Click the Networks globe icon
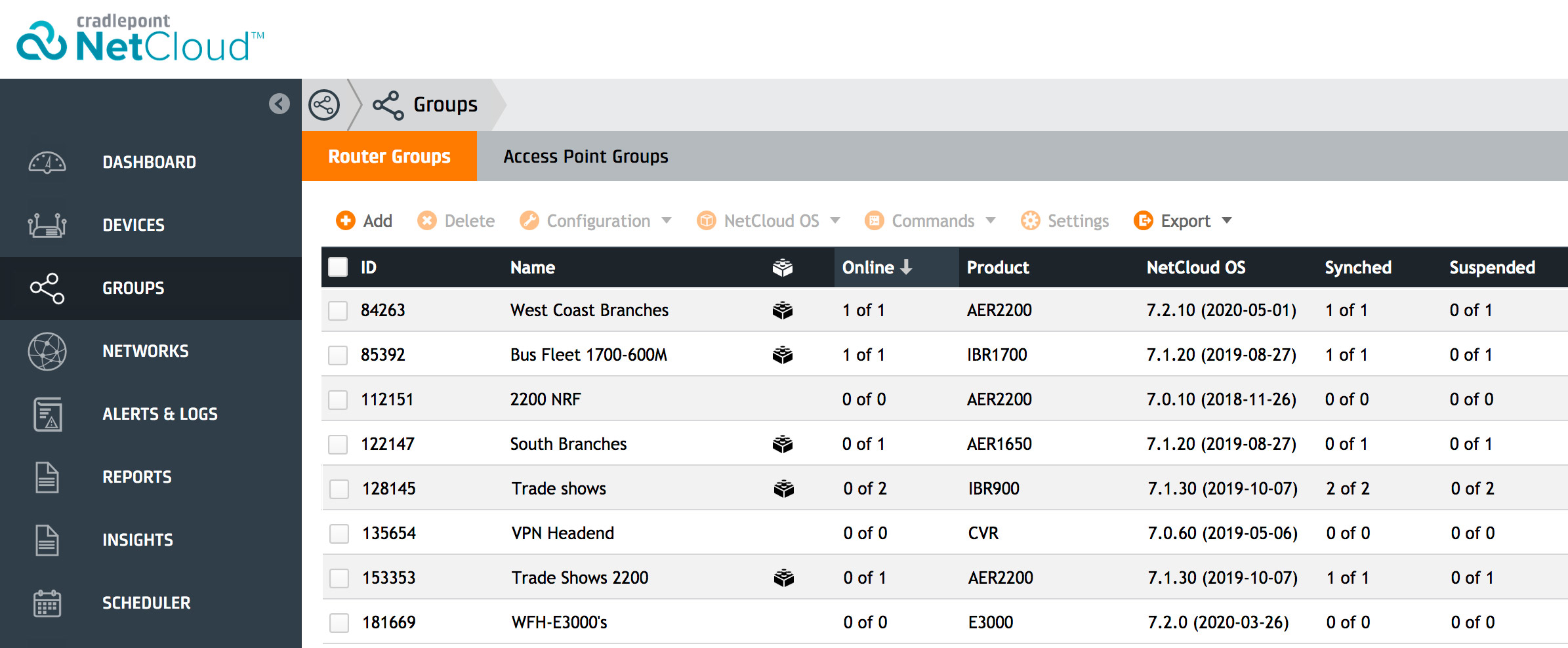 coord(47,352)
